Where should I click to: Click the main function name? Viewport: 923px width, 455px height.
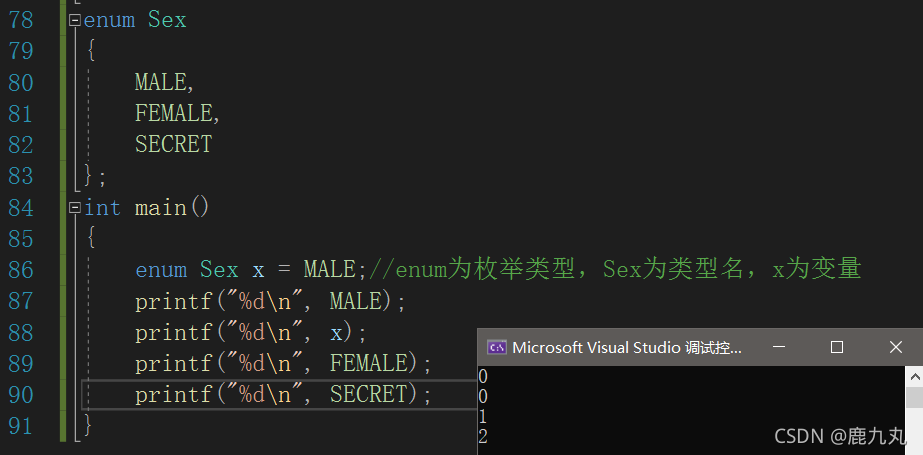[x=160, y=208]
